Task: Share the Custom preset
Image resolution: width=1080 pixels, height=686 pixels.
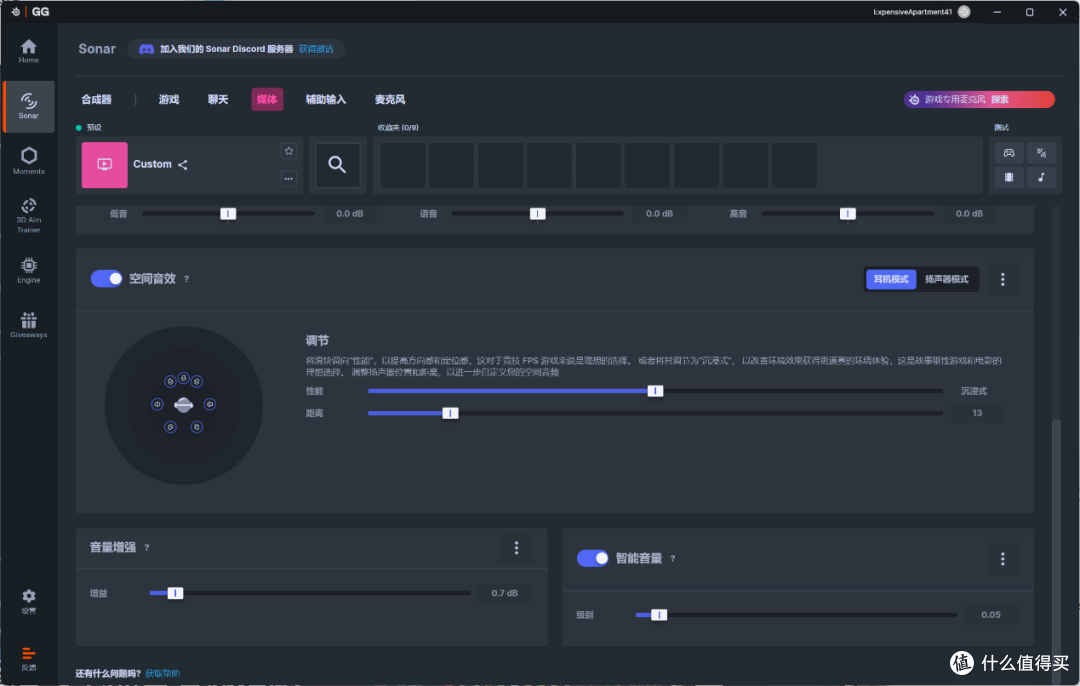Action: tap(183, 165)
